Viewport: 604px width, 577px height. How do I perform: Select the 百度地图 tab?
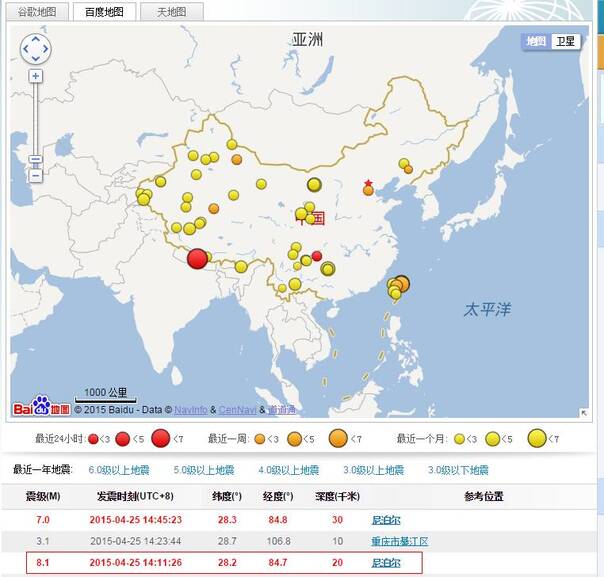[103, 12]
